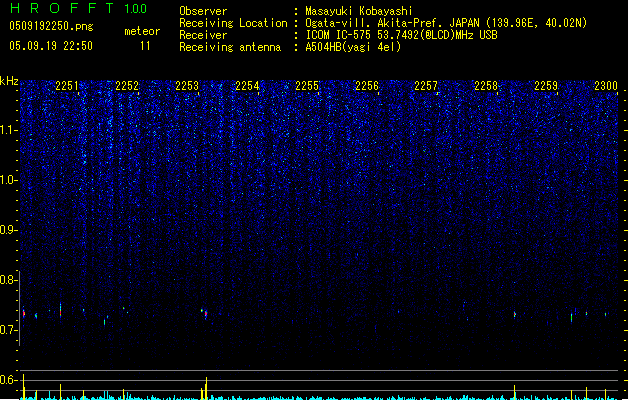This screenshot has width=629, height=400.
Task: Click the 0.8 kHz axis label
Action: click(9, 280)
